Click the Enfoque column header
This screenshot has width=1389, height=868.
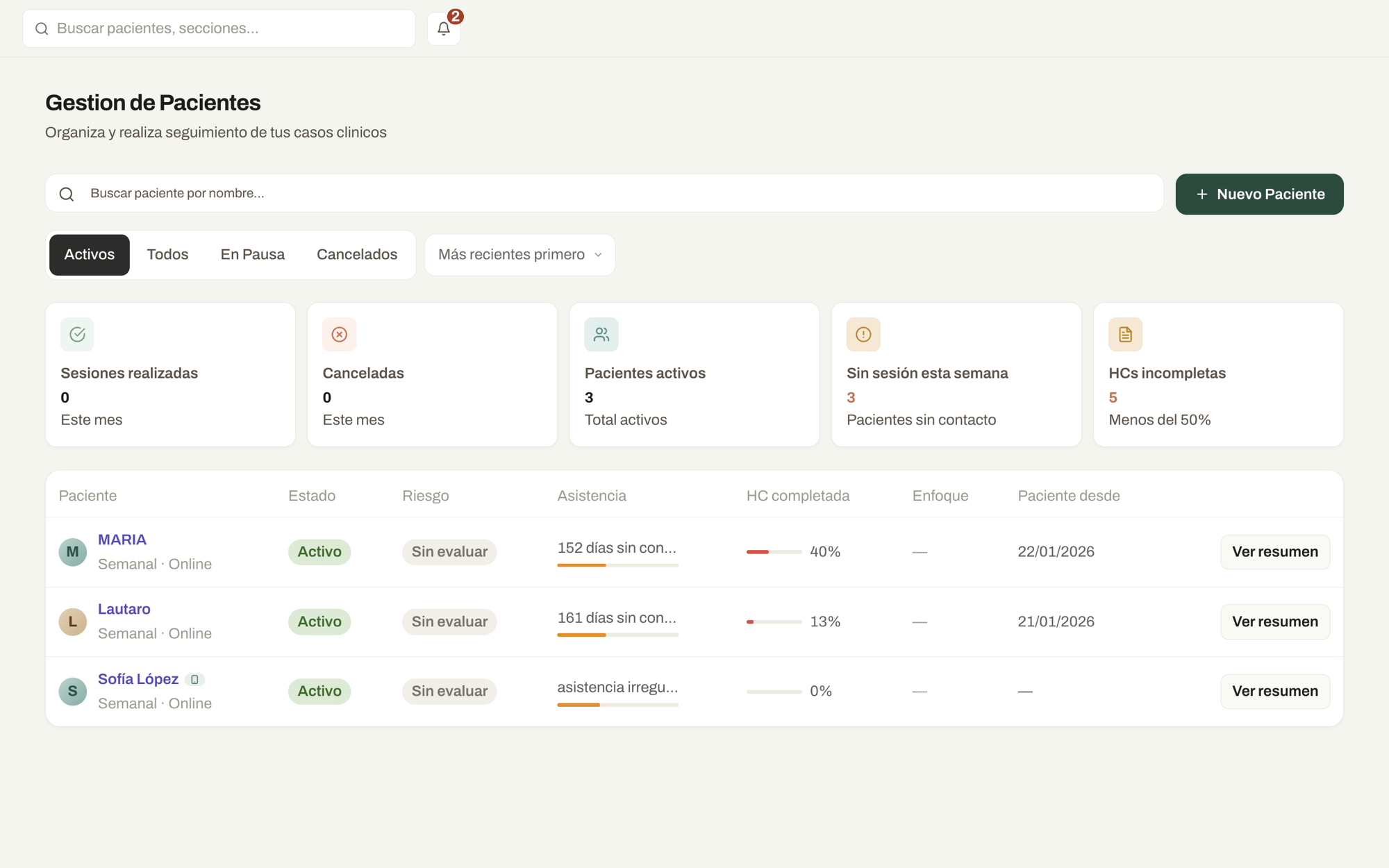coord(940,496)
